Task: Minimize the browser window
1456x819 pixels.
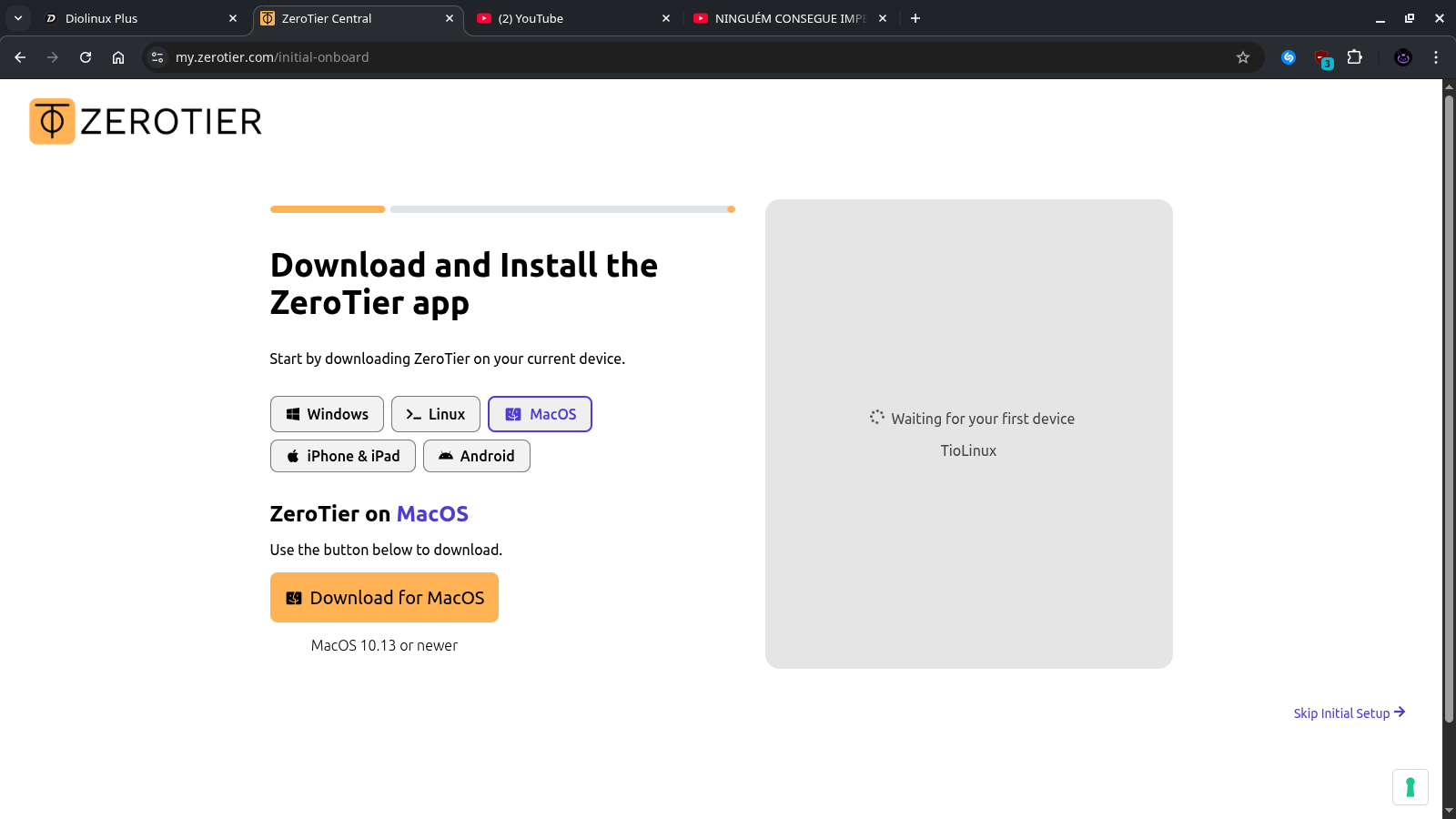Action: (1380, 18)
